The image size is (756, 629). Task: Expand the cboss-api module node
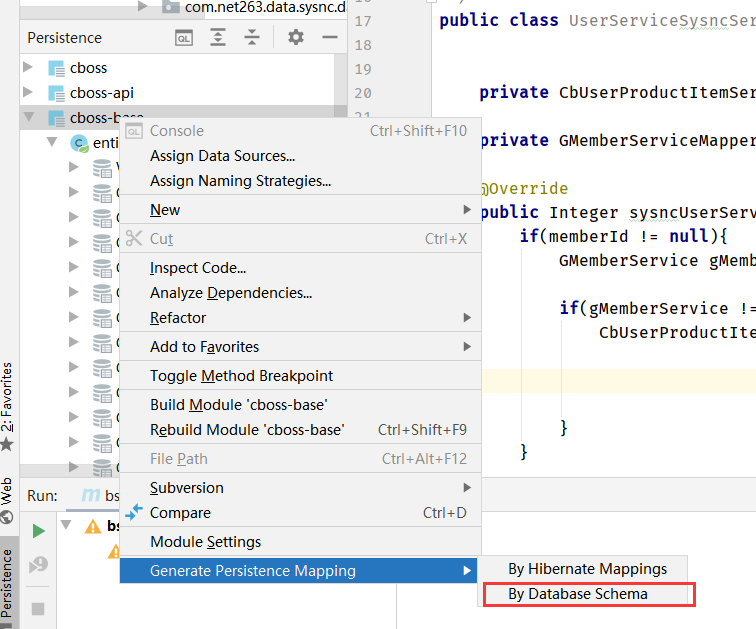(x=28, y=92)
